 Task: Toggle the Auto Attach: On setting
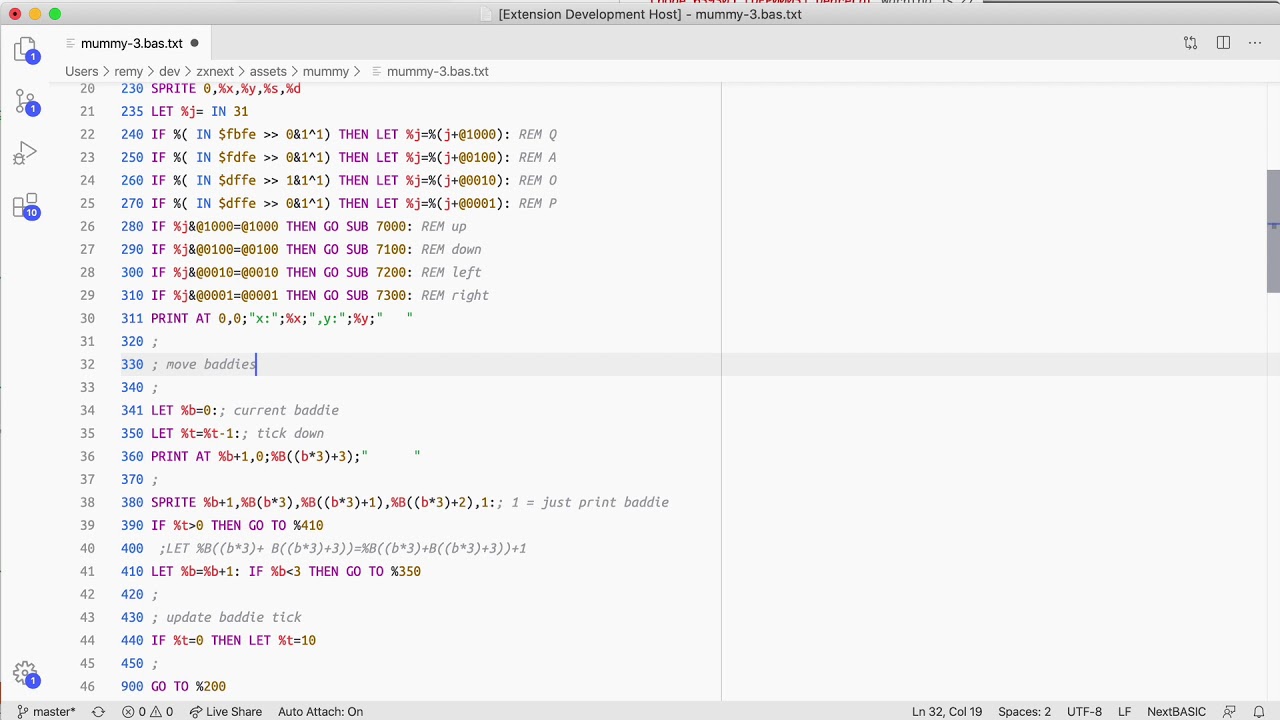(320, 711)
